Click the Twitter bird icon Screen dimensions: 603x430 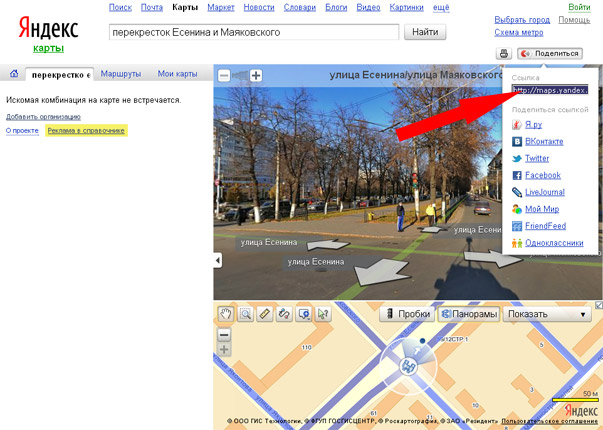coord(517,158)
